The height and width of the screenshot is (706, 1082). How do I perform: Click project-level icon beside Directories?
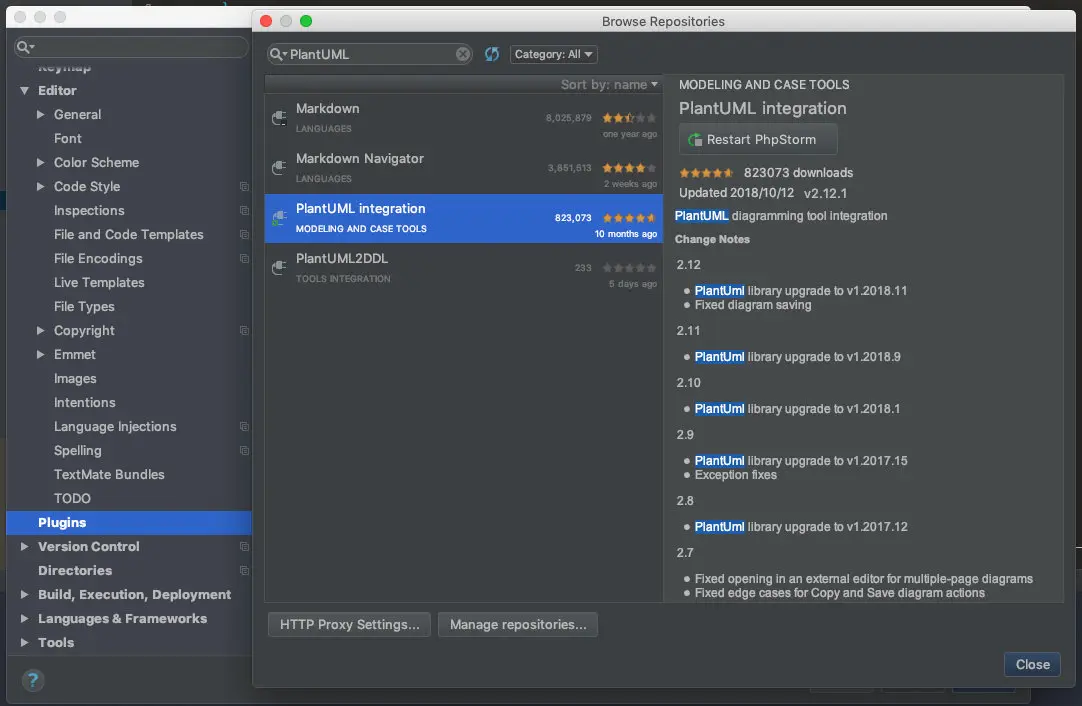point(244,571)
